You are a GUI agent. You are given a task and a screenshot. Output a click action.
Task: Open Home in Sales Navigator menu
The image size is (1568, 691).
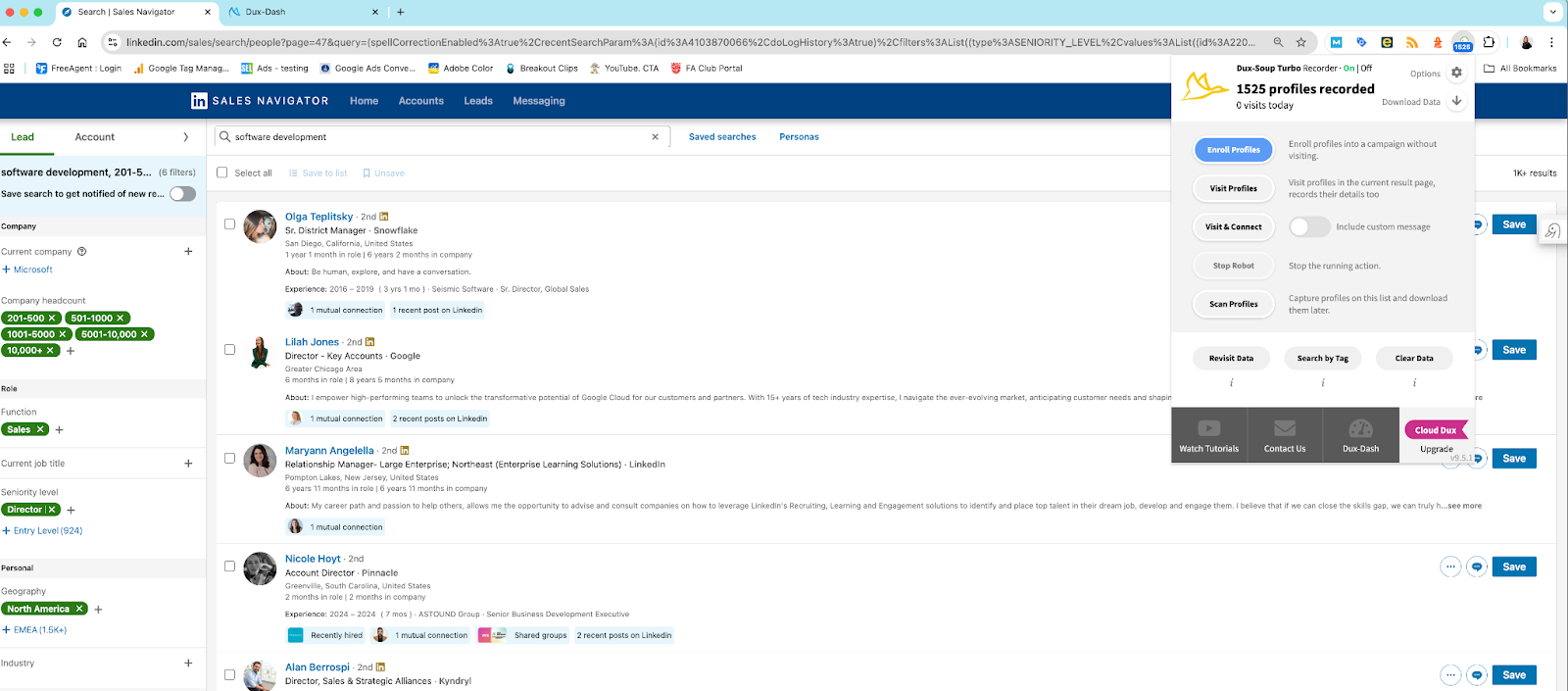coord(364,101)
